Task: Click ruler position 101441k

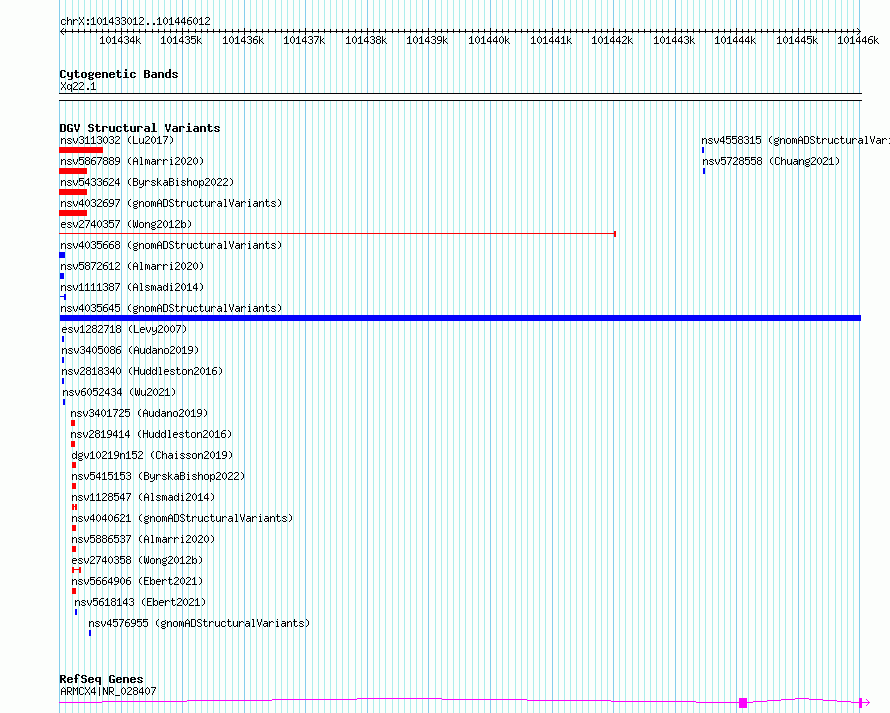Action: tap(551, 40)
